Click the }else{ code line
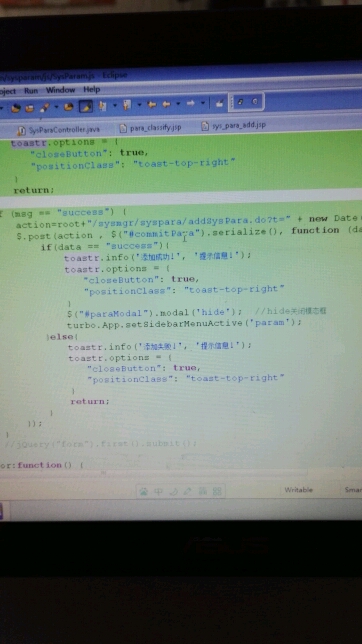This screenshot has height=644, width=362. point(62,337)
